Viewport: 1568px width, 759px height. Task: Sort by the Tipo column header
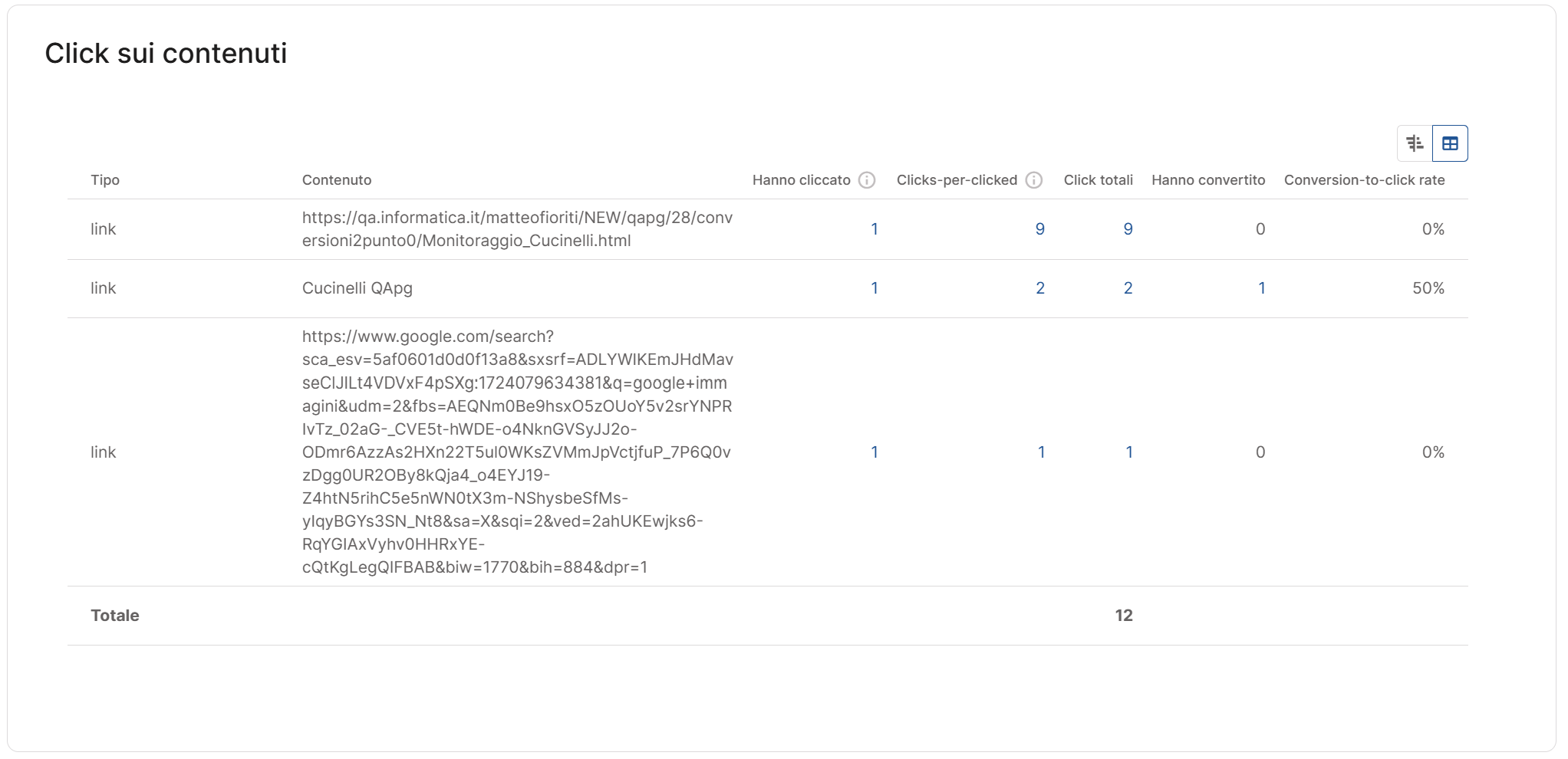pos(105,180)
